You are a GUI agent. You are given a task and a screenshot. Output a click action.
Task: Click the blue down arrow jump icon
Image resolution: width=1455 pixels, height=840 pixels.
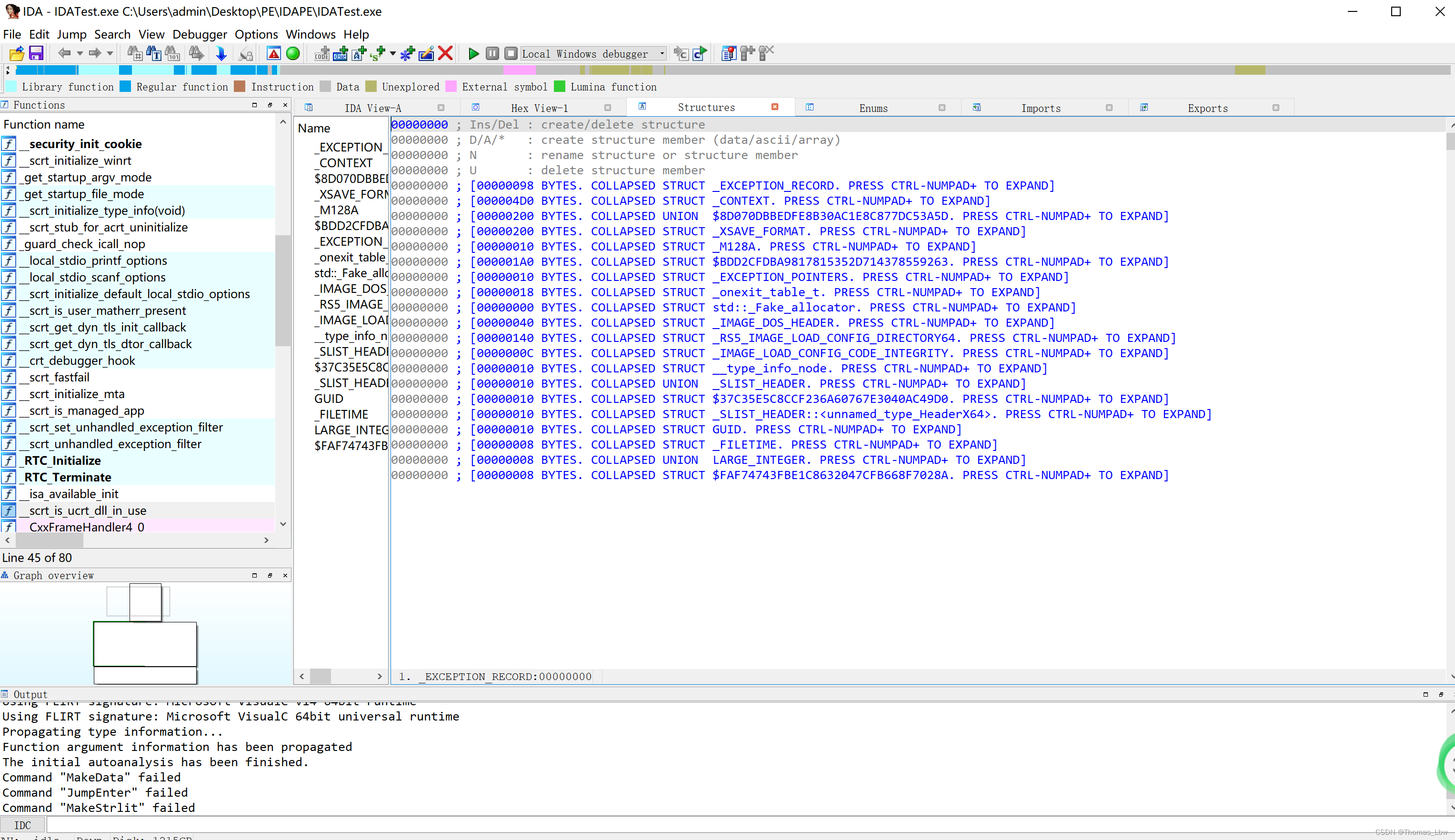(x=221, y=54)
